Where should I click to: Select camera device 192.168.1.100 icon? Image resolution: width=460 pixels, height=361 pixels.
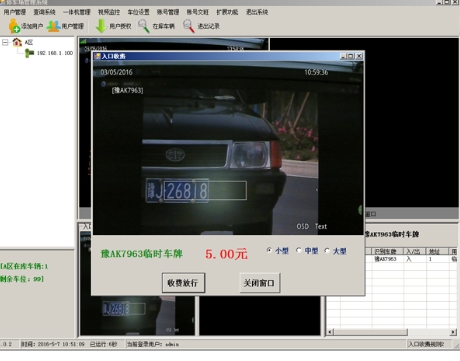coord(29,53)
